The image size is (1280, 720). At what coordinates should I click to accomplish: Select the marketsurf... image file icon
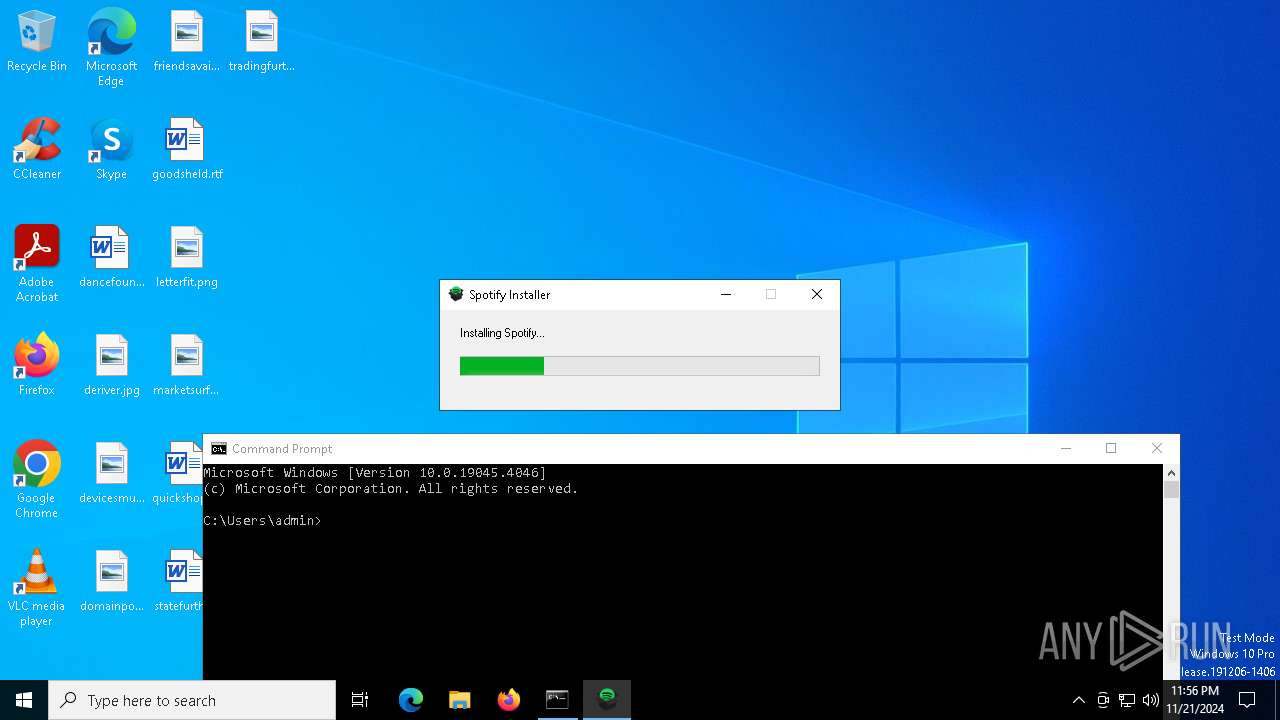tap(186, 365)
